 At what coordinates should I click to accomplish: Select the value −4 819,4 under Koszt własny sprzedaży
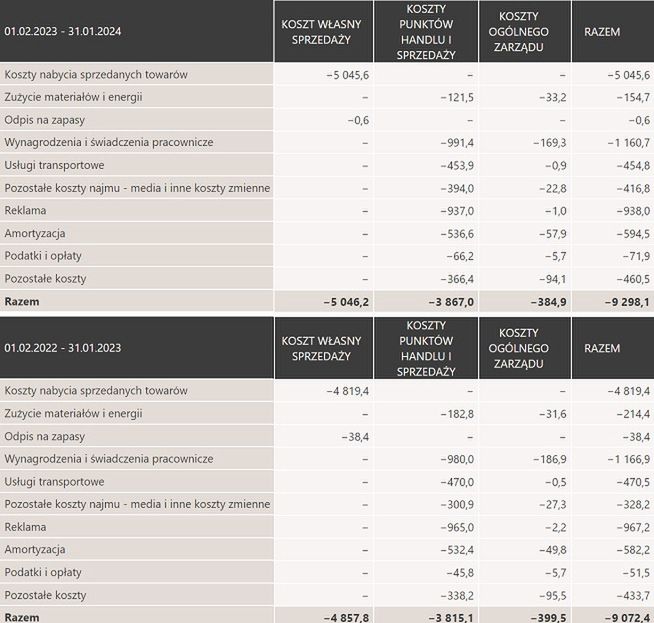(x=347, y=390)
